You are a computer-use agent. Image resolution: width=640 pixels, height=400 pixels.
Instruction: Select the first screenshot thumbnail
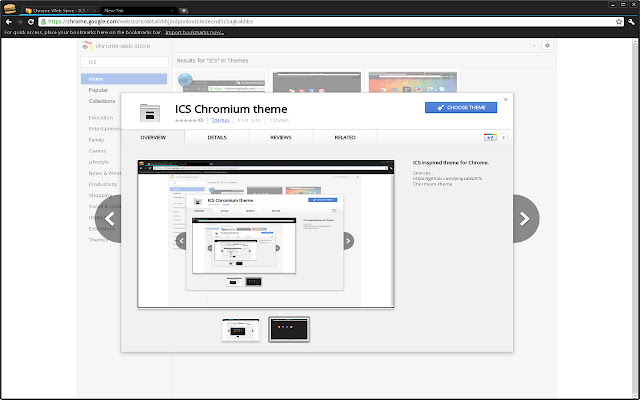(241, 330)
